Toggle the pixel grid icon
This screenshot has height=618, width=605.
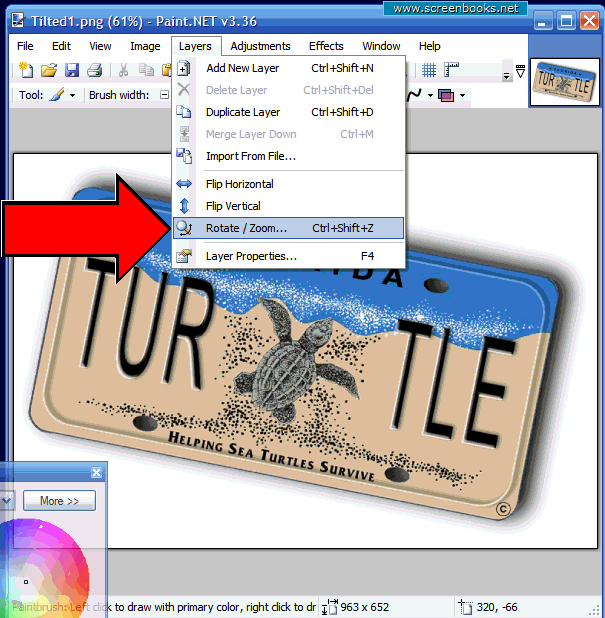click(429, 71)
